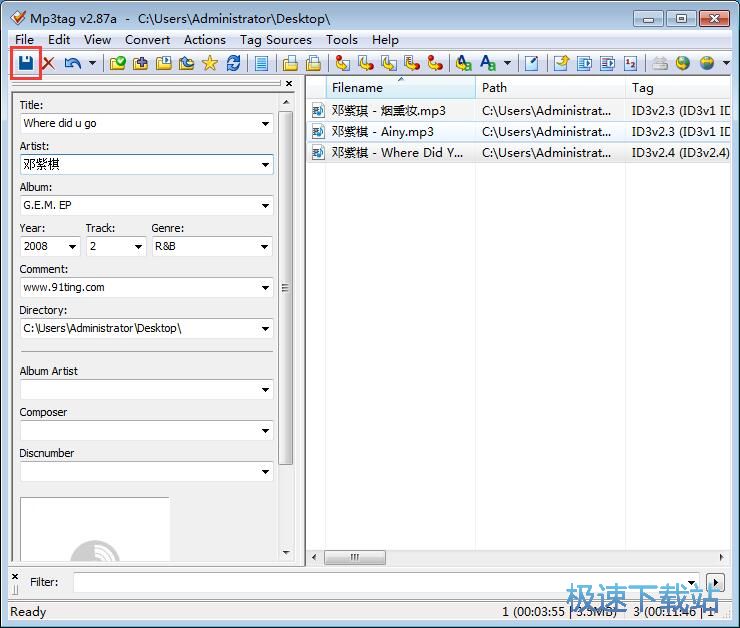Open the Convert menu

147,40
